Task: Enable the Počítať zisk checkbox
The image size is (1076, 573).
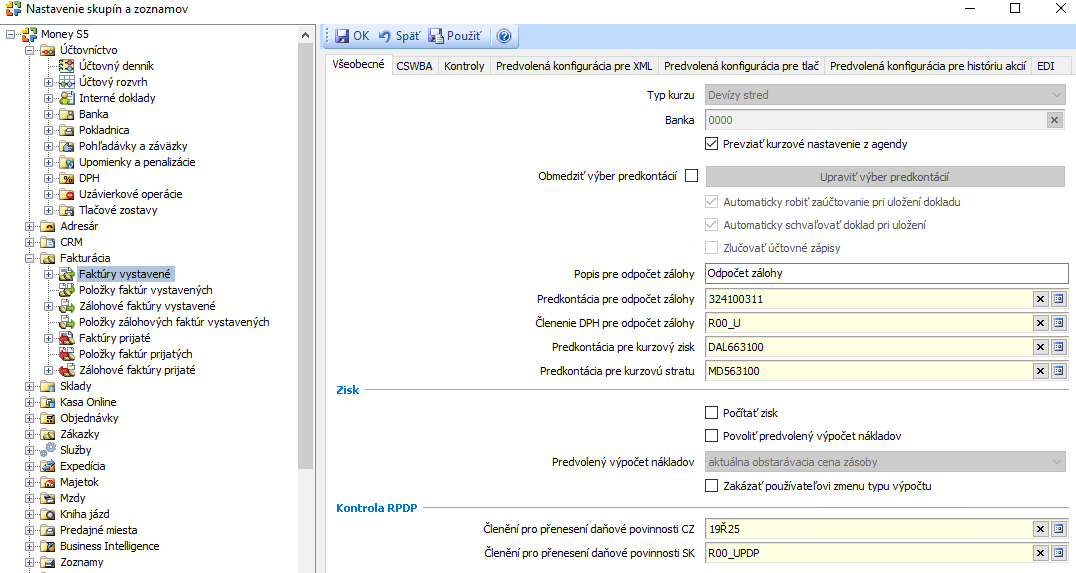Action: (712, 413)
